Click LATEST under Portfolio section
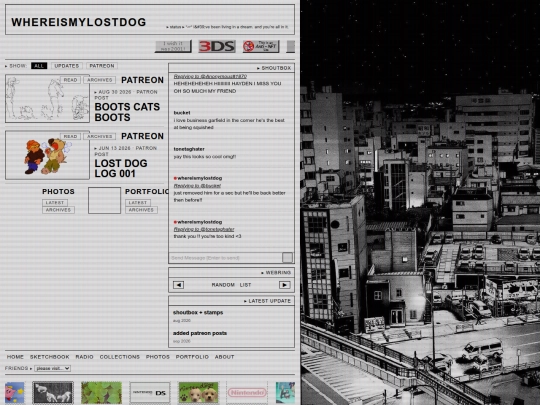Viewport: 540px width, 405px height. (138, 202)
